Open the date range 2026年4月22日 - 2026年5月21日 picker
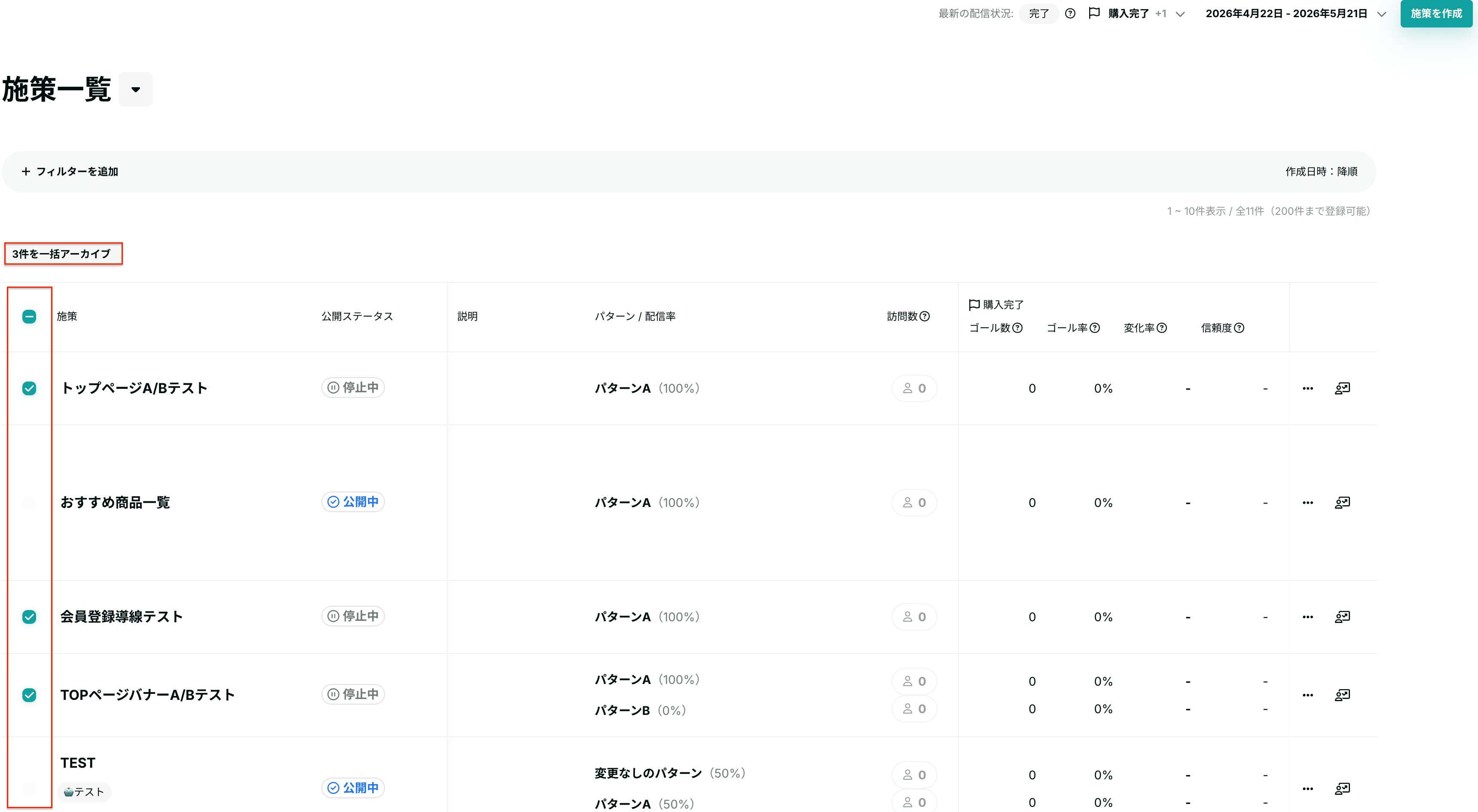The image size is (1478, 812). (1295, 13)
